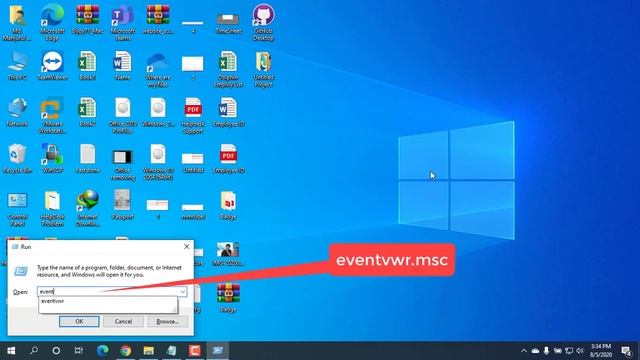Expand the Open combo box dropdown arrow
640x360 pixels.
(183, 291)
